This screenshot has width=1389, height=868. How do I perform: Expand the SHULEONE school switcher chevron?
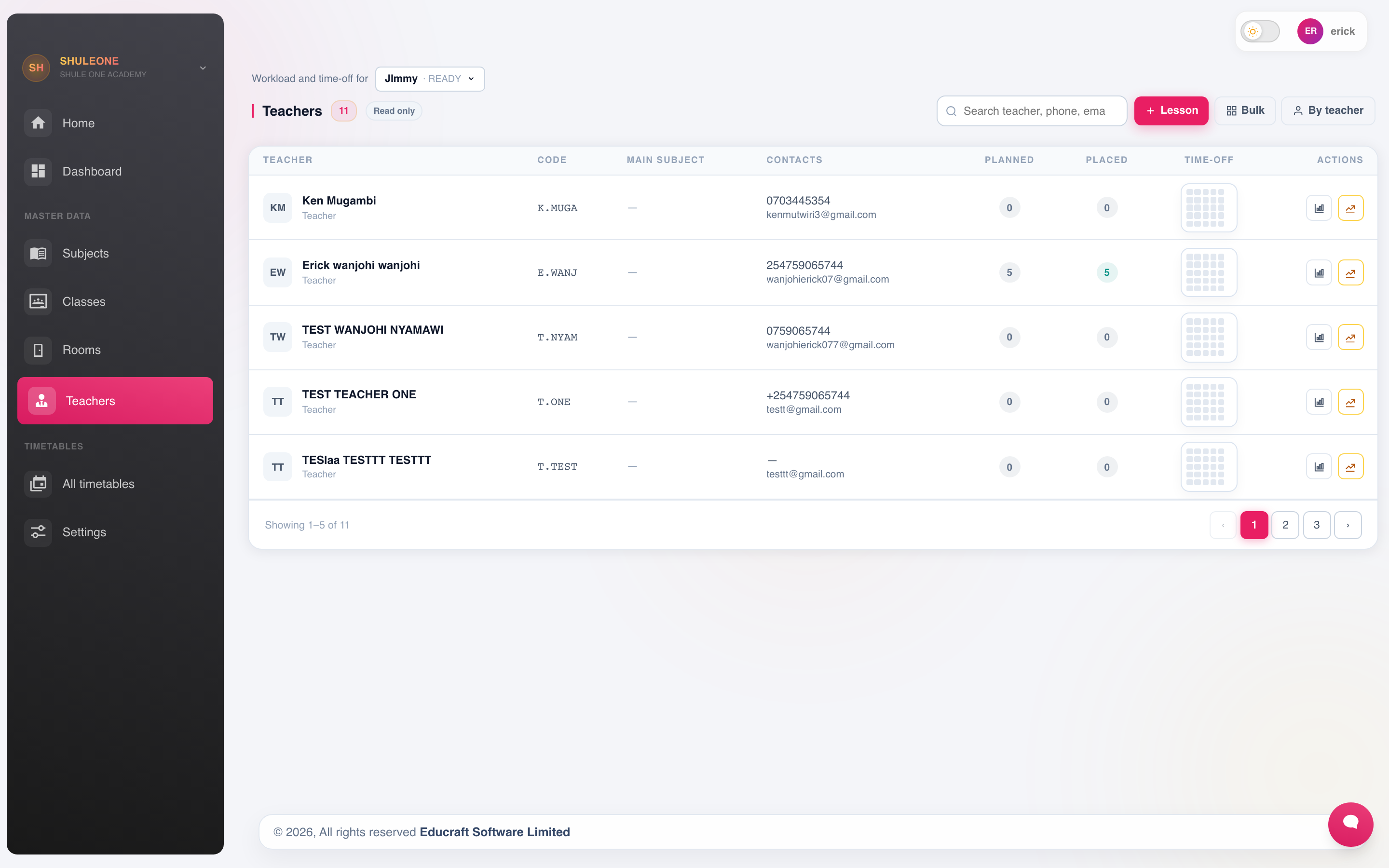[x=203, y=68]
